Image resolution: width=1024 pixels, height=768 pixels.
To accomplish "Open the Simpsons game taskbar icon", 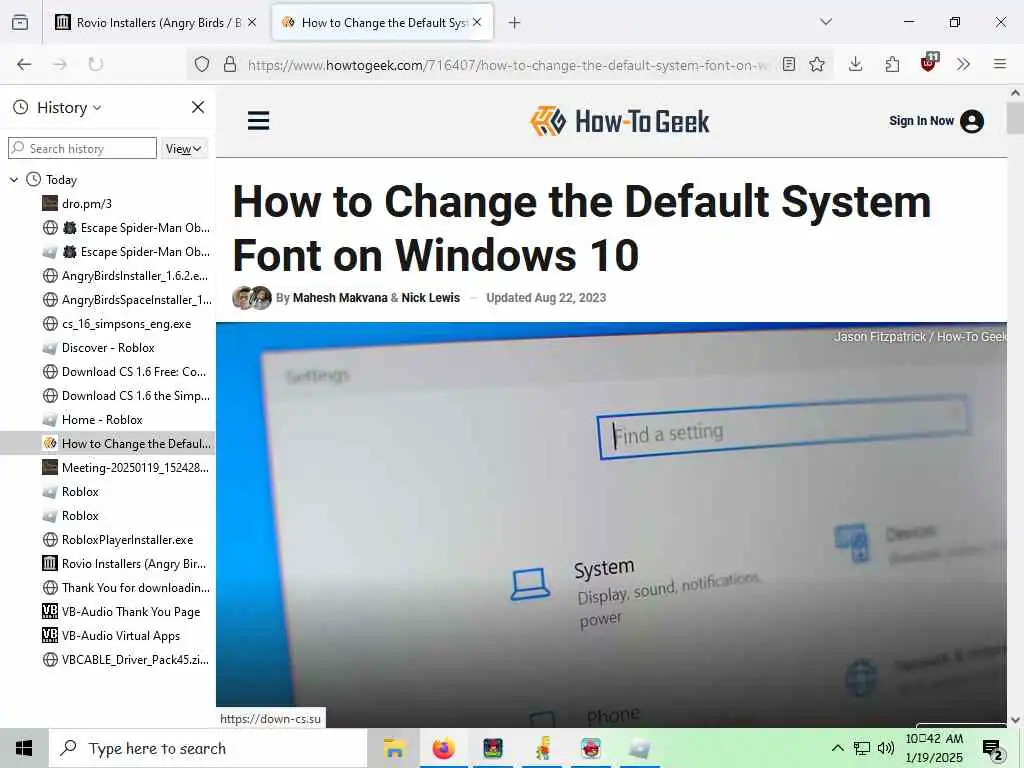I will 543,748.
